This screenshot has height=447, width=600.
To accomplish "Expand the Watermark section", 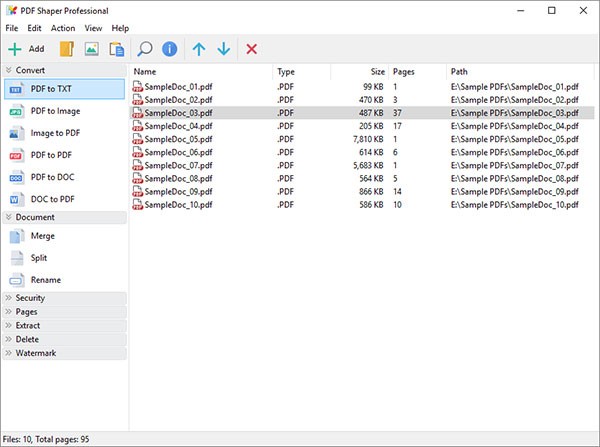I will (x=36, y=354).
